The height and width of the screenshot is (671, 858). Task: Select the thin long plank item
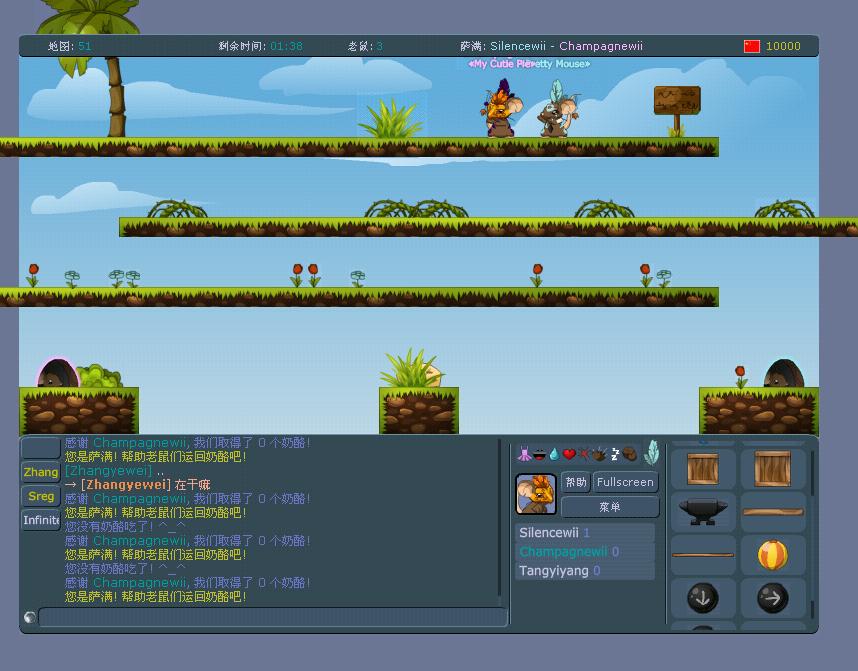(703, 555)
